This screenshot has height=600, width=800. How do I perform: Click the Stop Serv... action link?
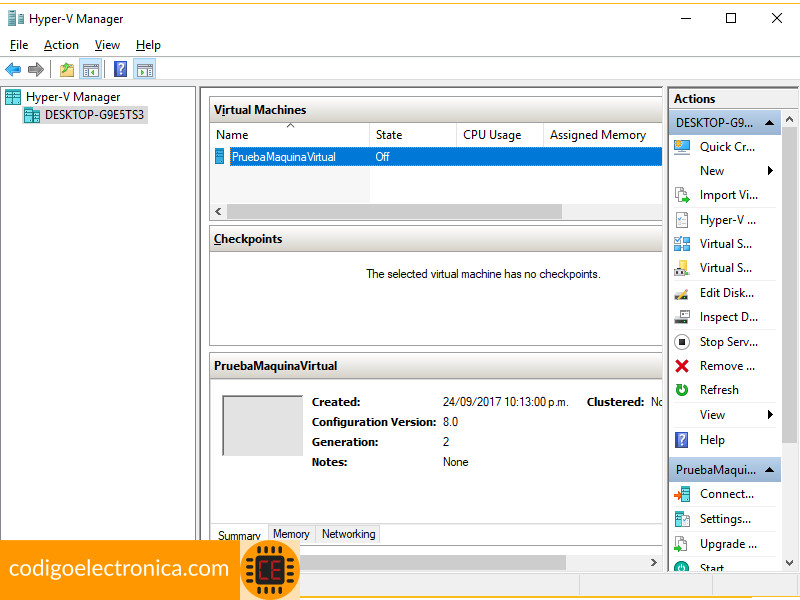tap(729, 342)
